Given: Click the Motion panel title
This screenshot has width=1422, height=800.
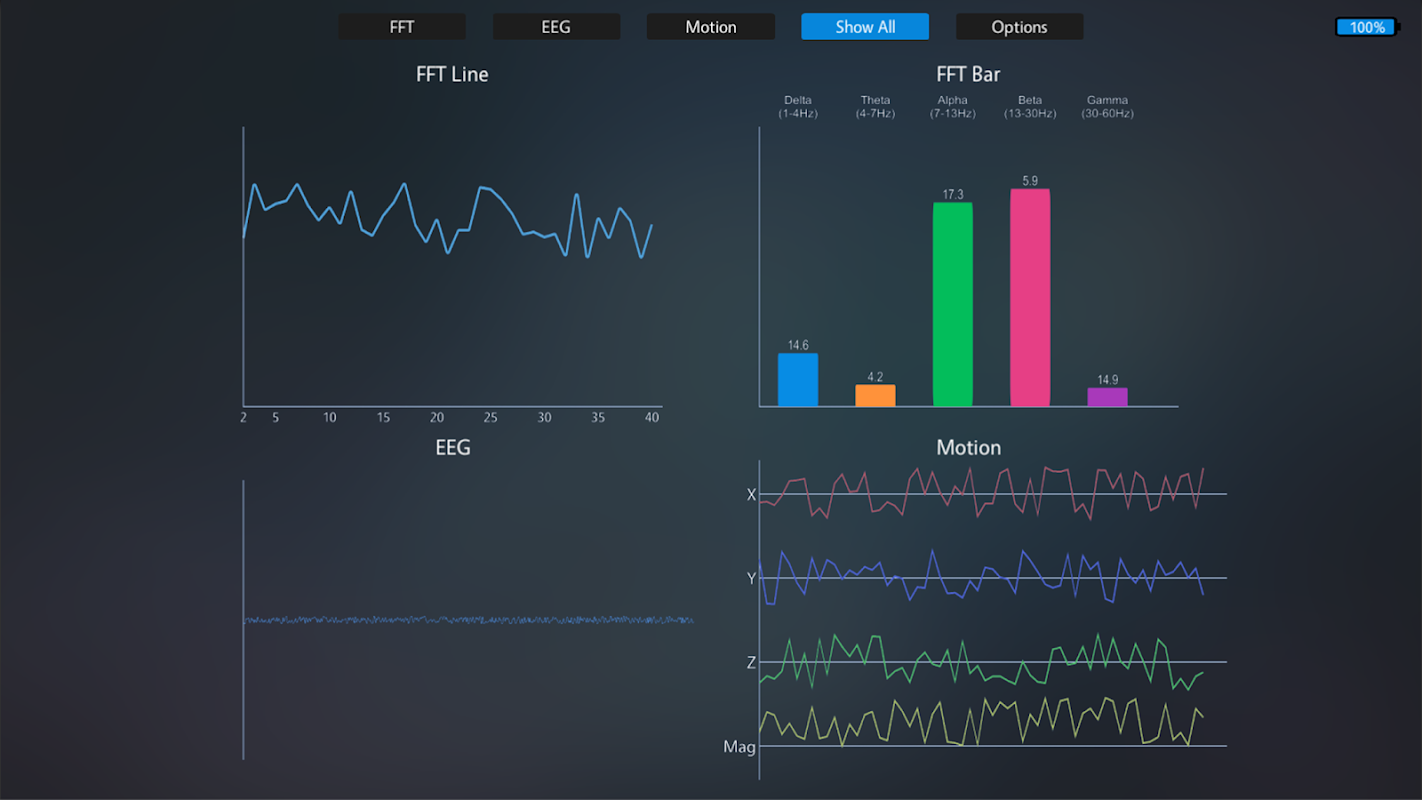Looking at the screenshot, I should pos(968,447).
